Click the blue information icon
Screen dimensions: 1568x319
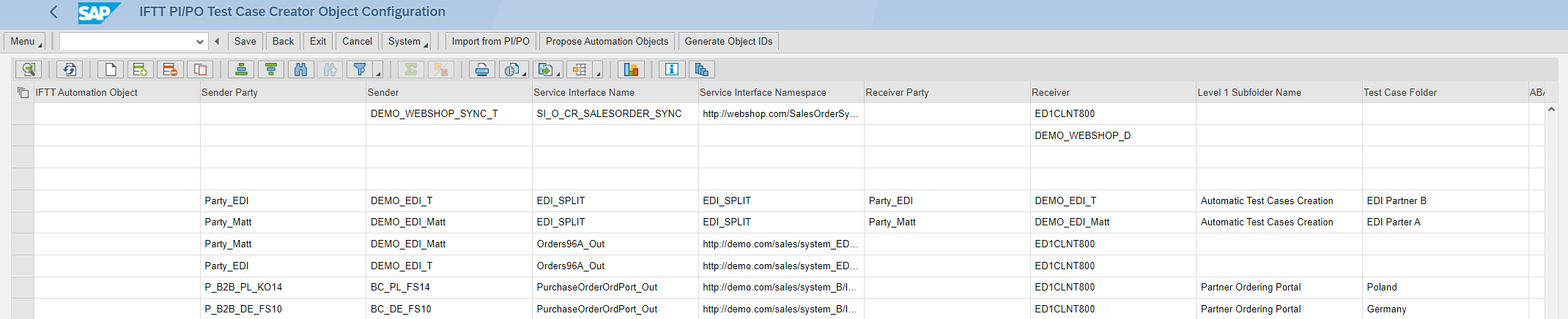671,70
